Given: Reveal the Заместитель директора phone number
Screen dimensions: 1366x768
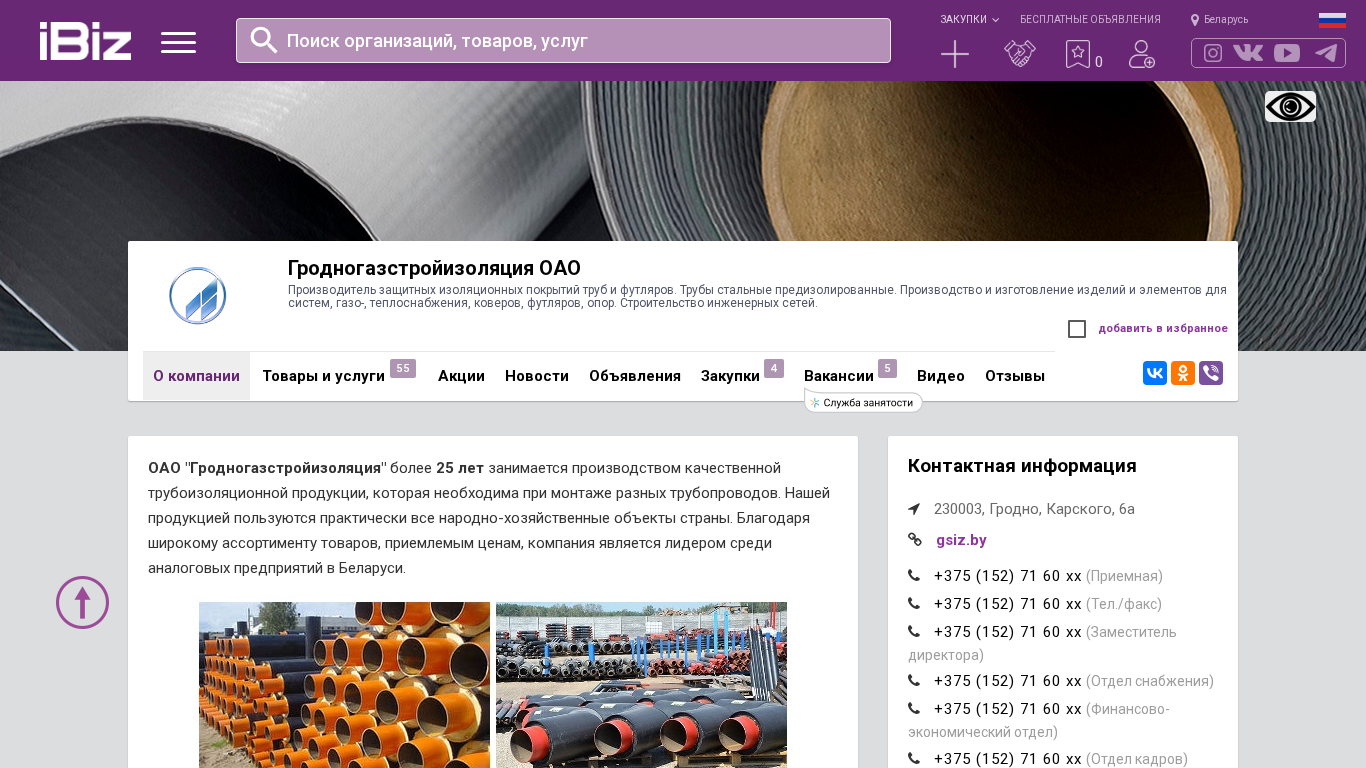Looking at the screenshot, I should coord(1008,632).
